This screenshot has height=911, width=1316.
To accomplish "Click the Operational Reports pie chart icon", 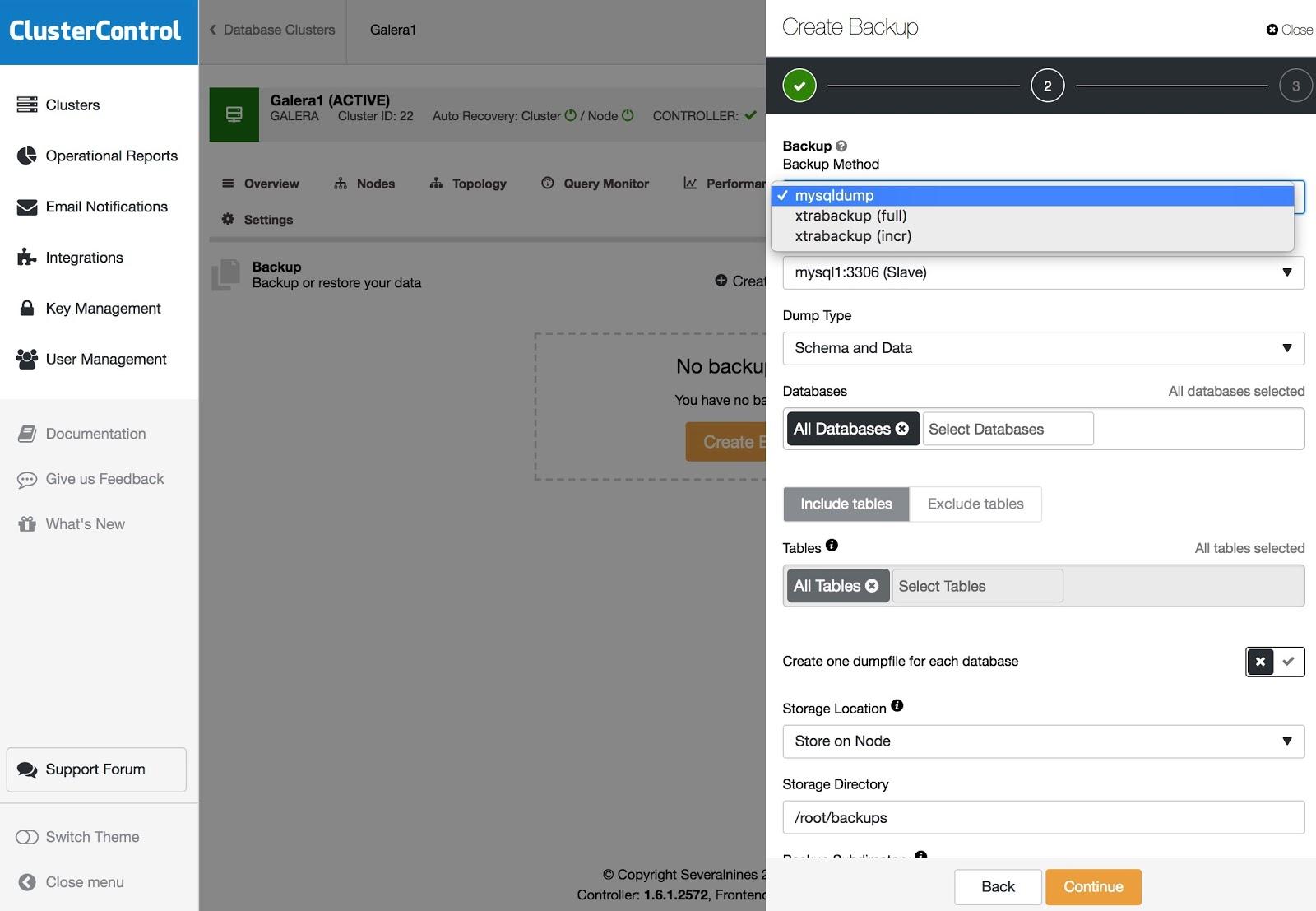I will (27, 156).
